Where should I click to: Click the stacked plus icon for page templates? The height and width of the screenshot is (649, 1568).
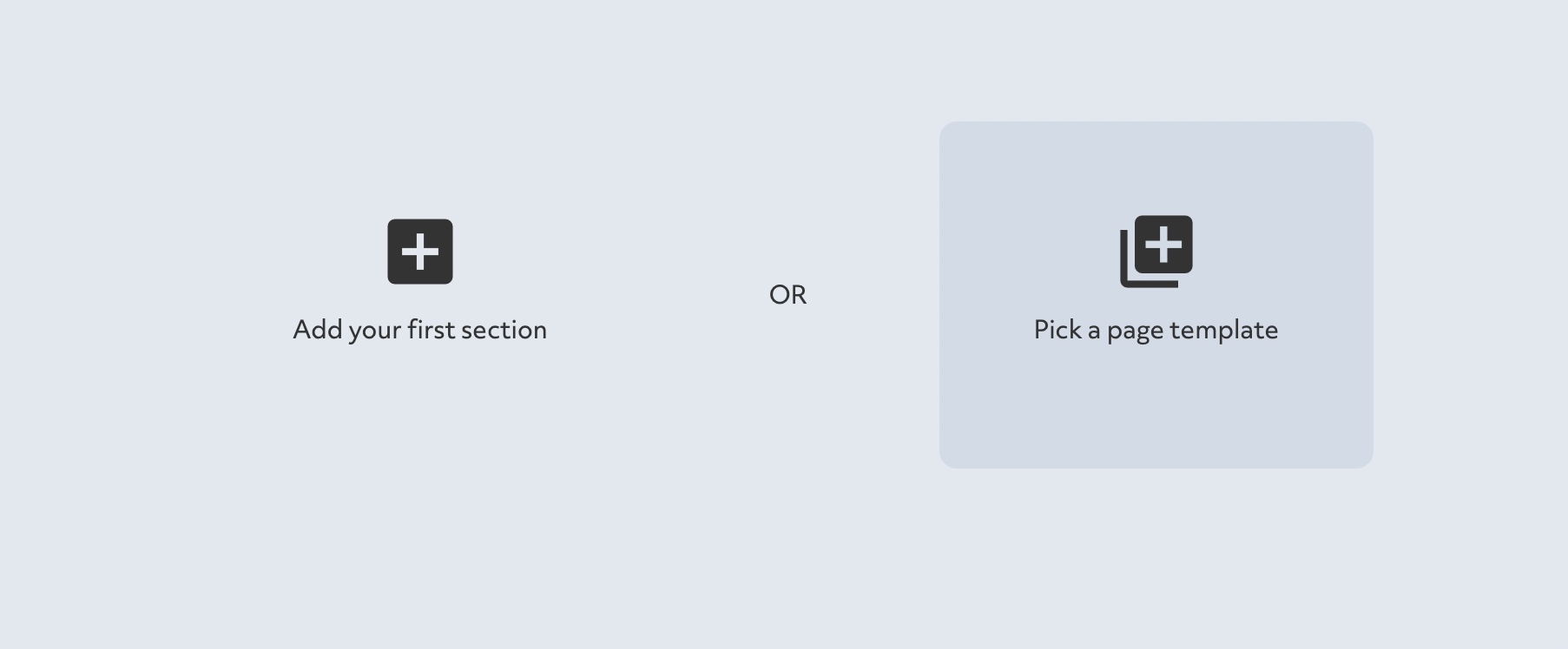[x=1156, y=252]
